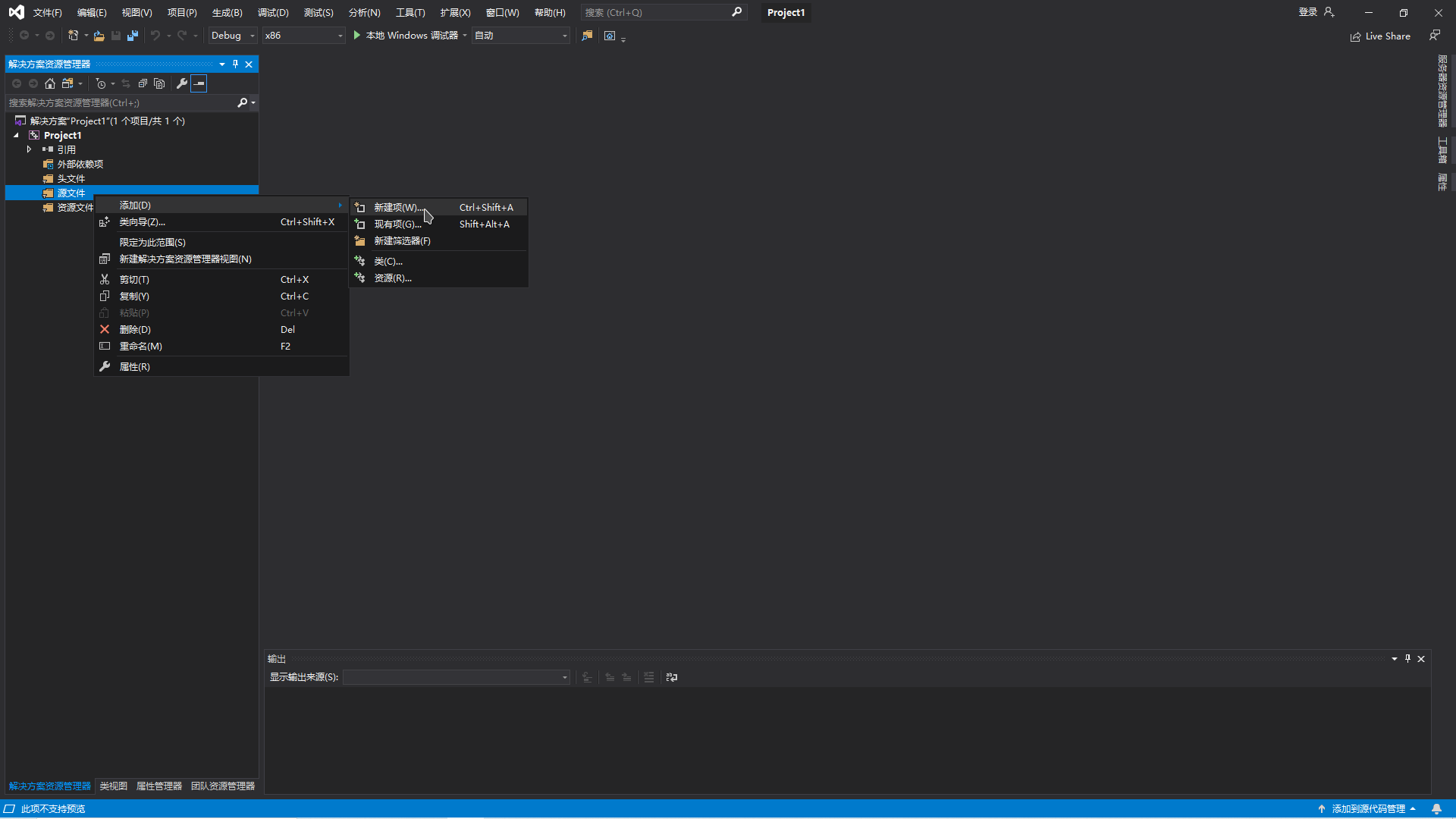Screen dimensions: 1456x819
Task: Select 剪切(T) in context menu
Action: tap(221, 279)
